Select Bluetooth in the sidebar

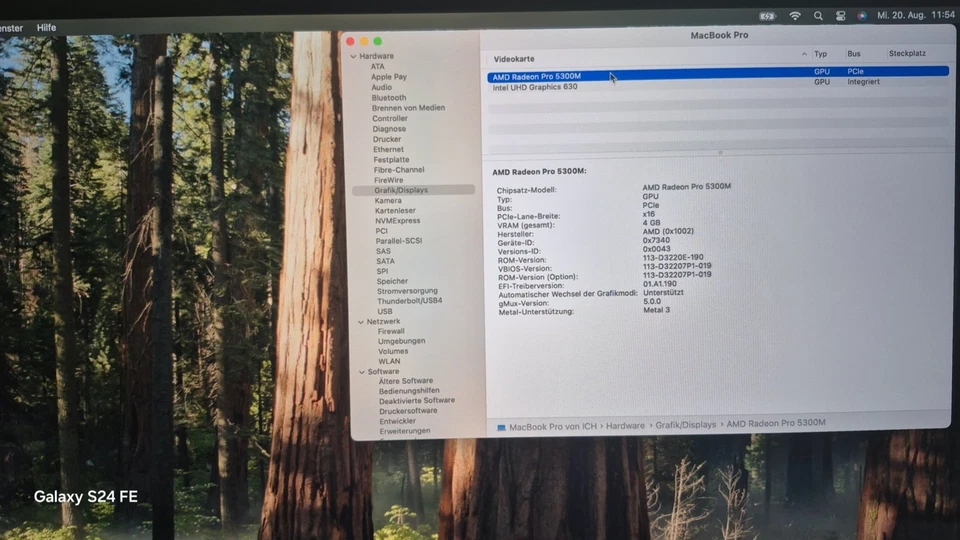click(389, 98)
